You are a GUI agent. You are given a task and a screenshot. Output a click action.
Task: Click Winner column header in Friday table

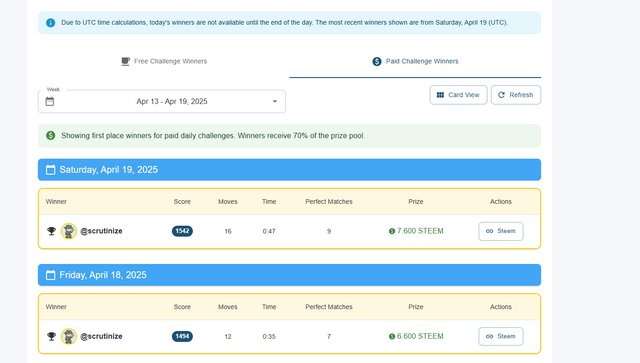(56, 307)
